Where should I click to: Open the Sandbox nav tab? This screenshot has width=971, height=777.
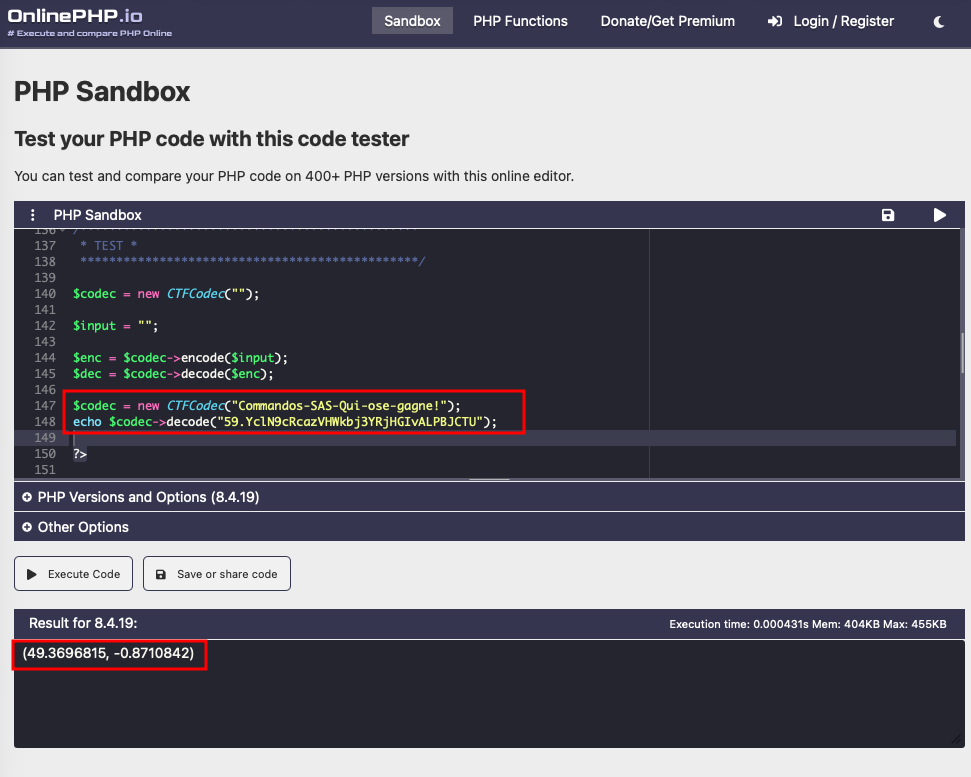[412, 21]
